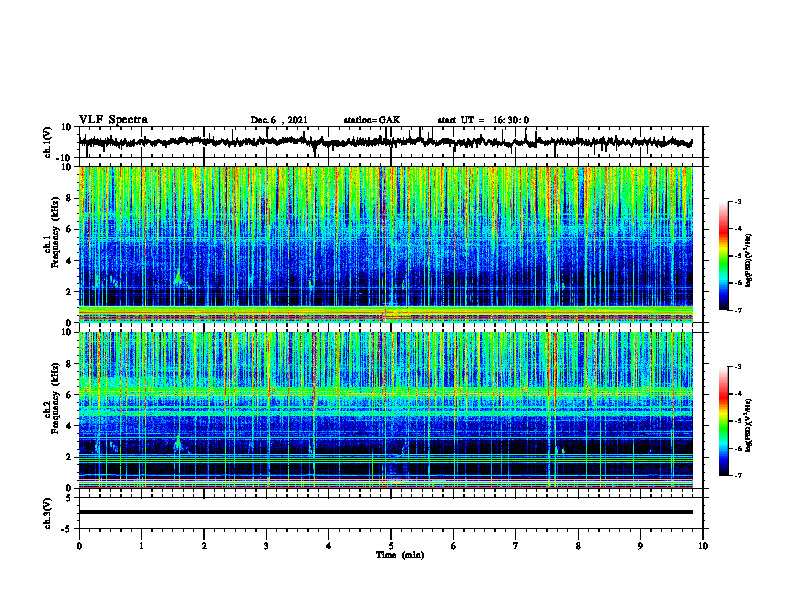792x612 pixels.
Task: Click time axis tick label "1" at bottom
Action: coord(141,546)
